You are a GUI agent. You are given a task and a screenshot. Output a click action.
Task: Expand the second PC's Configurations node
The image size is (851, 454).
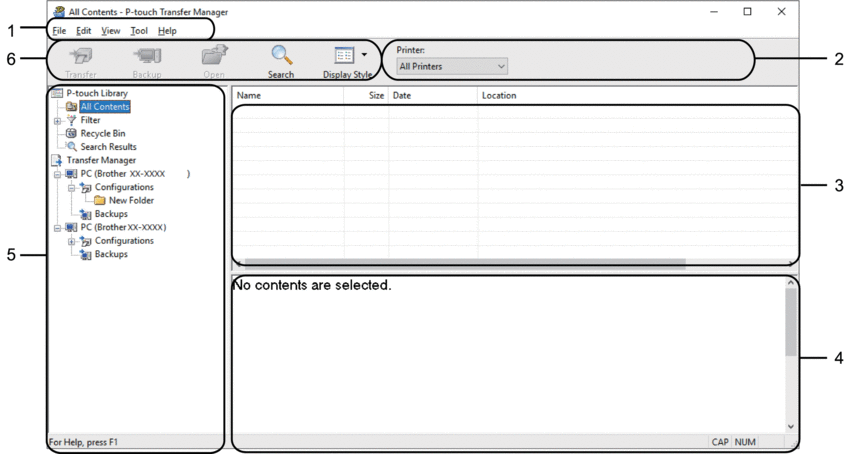tap(70, 241)
